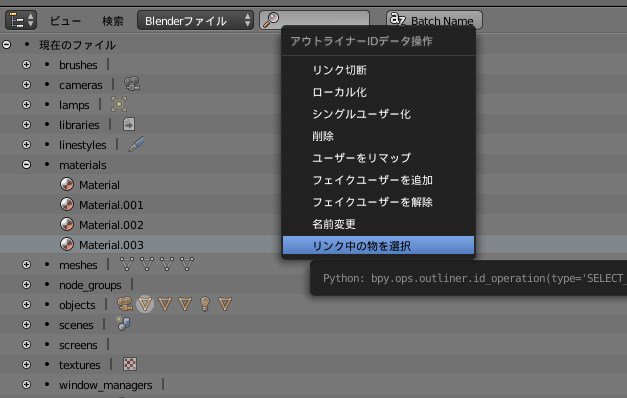Click the sphere icon of Material.003
This screenshot has width=627, height=398.
pos(67,244)
